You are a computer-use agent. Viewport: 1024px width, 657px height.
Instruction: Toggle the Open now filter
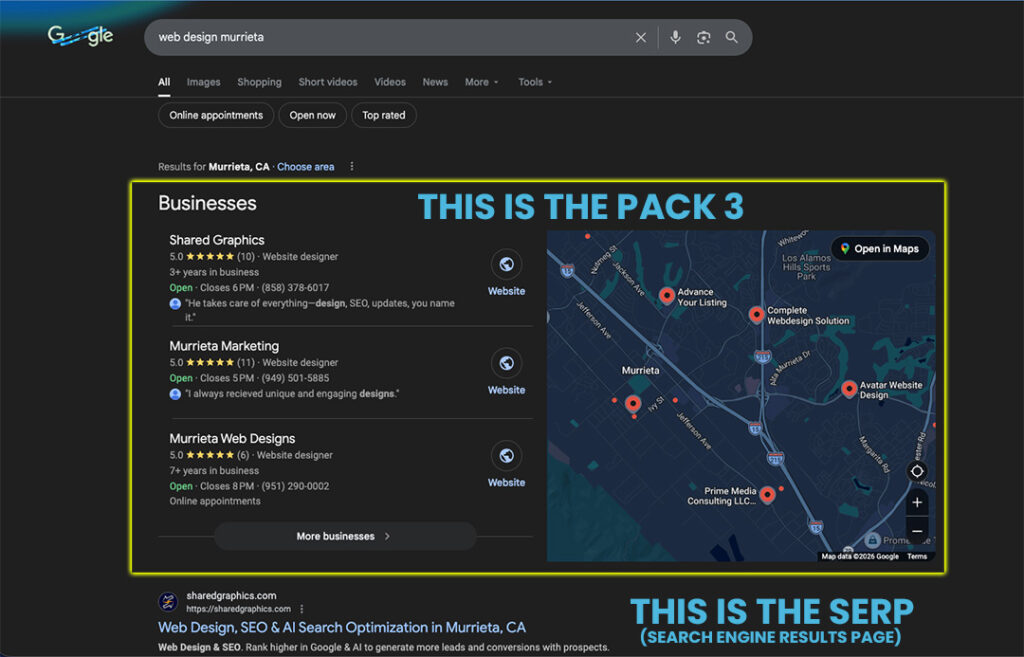click(312, 115)
